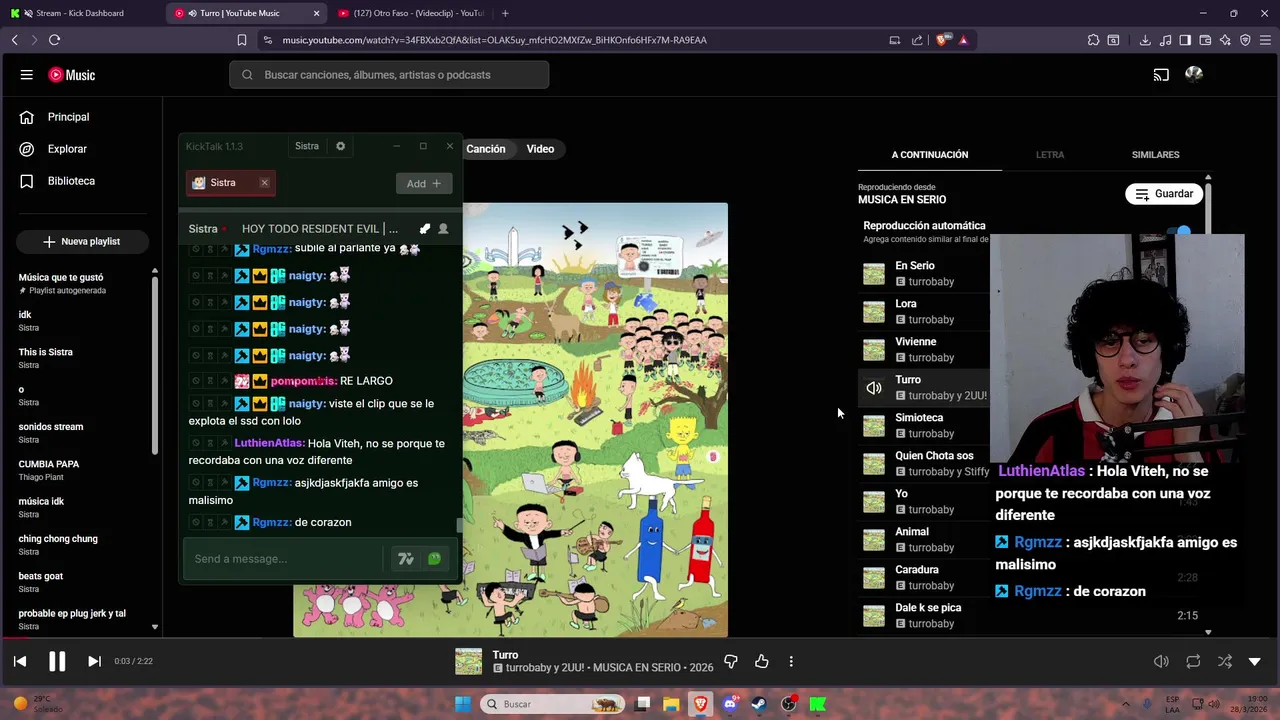The height and width of the screenshot is (720, 1280).
Task: Go to the previous track
Action: pos(20,661)
